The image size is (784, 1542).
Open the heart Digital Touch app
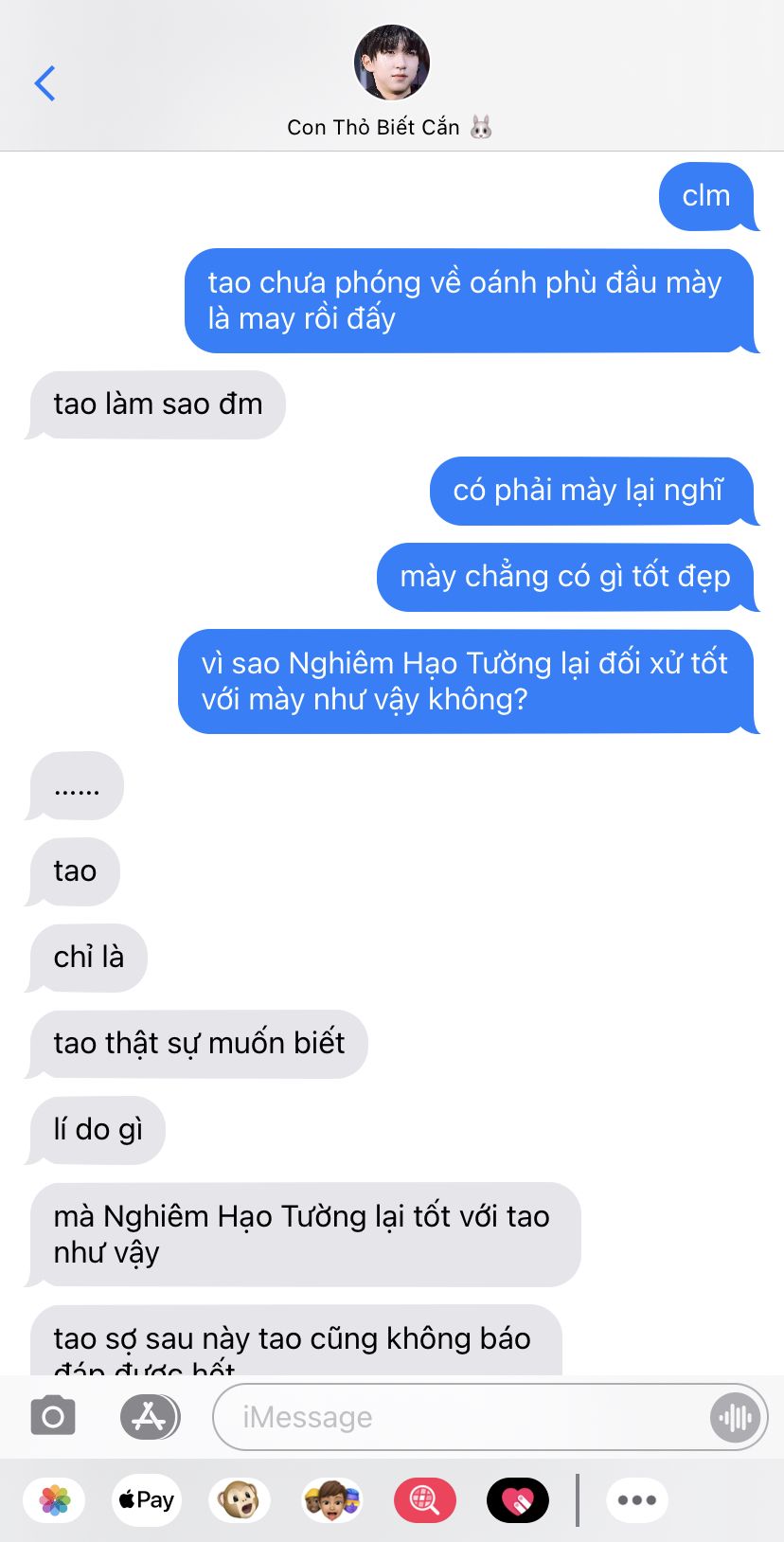click(518, 1500)
